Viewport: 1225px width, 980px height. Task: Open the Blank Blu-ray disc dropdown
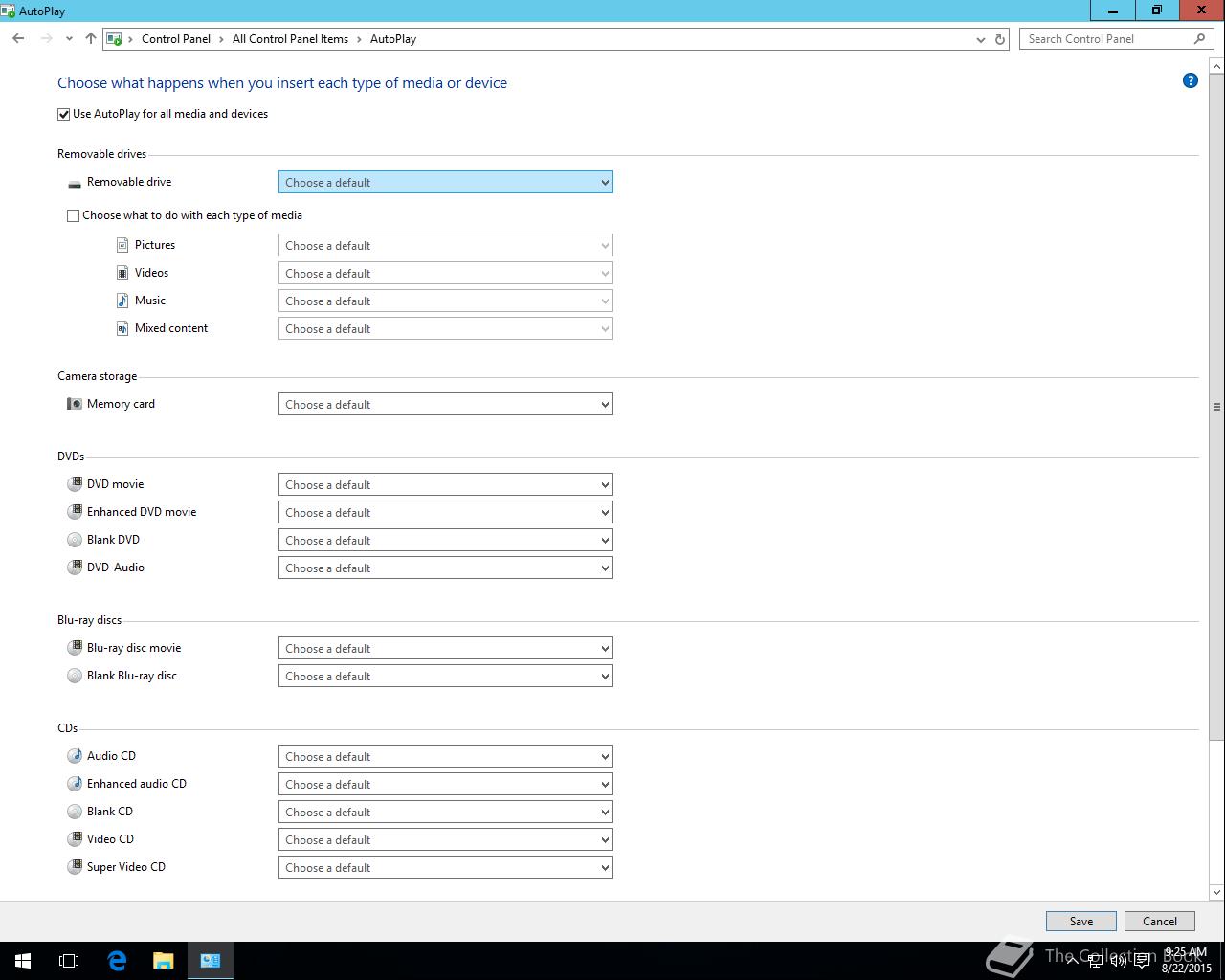[x=446, y=676]
